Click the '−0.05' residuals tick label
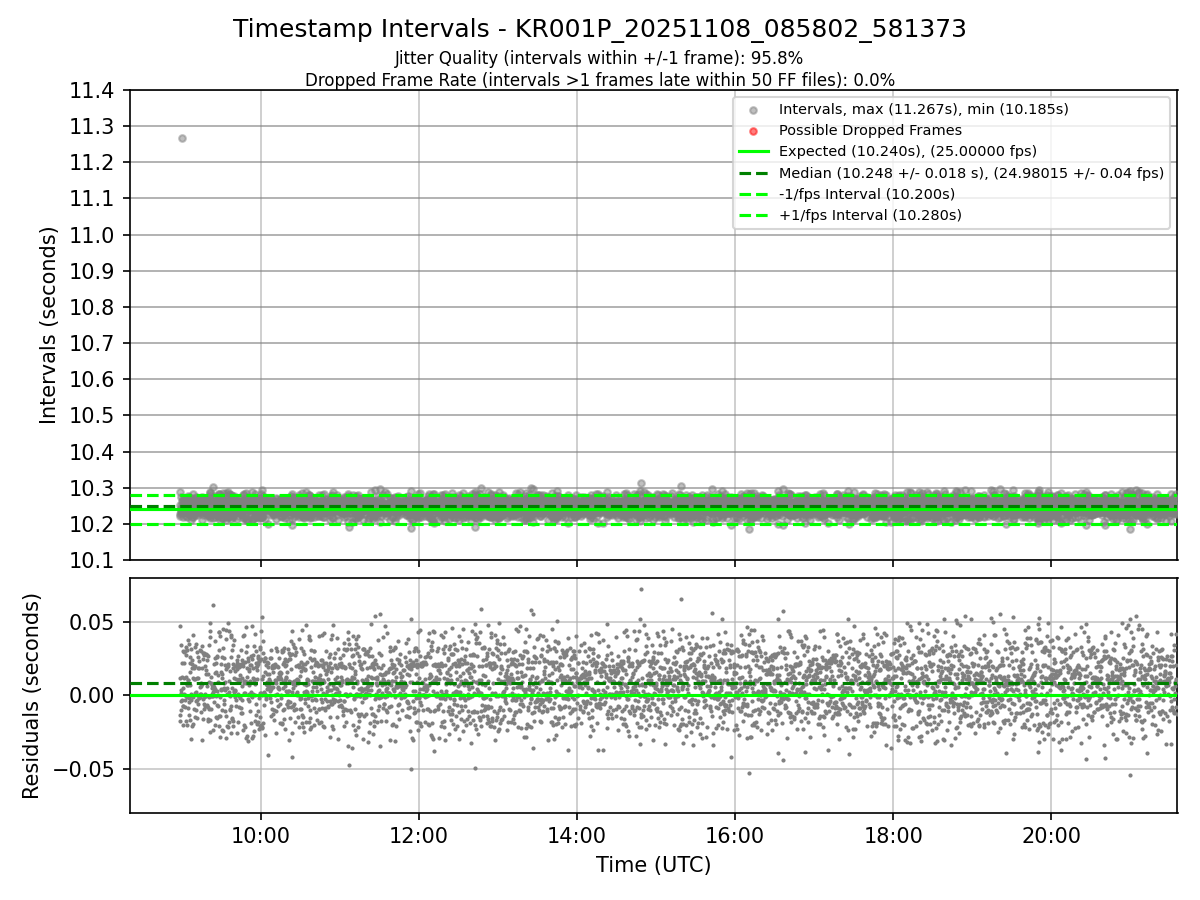1200x900 pixels. coord(85,769)
